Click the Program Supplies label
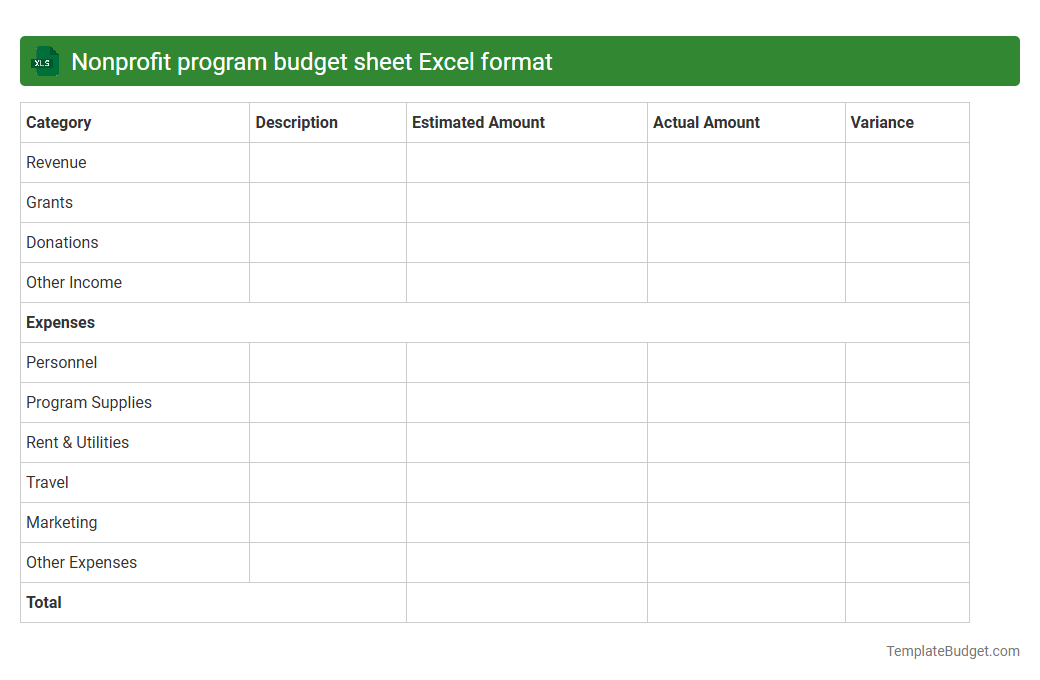This screenshot has height=680, width=1040. pyautogui.click(x=89, y=402)
